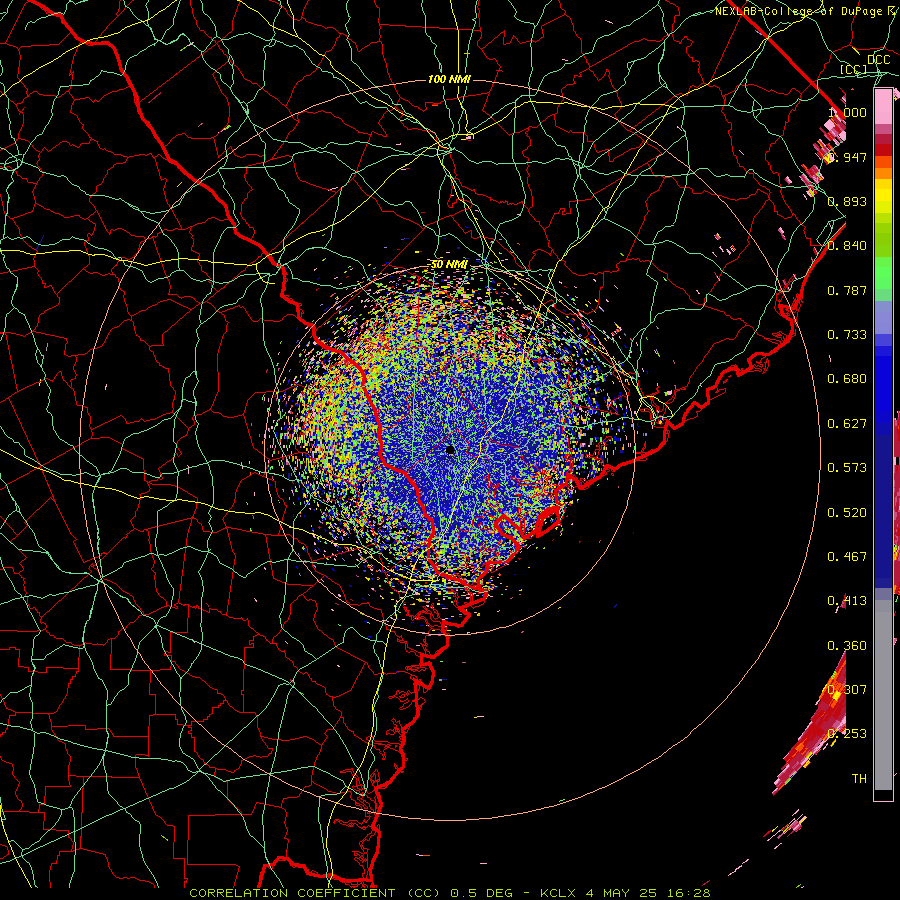Click the 0.893 legend value
The image size is (900, 900).
847,201
